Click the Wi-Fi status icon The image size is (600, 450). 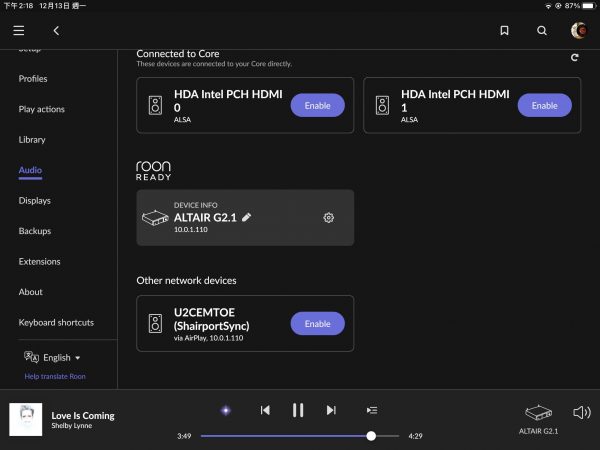coord(548,6)
